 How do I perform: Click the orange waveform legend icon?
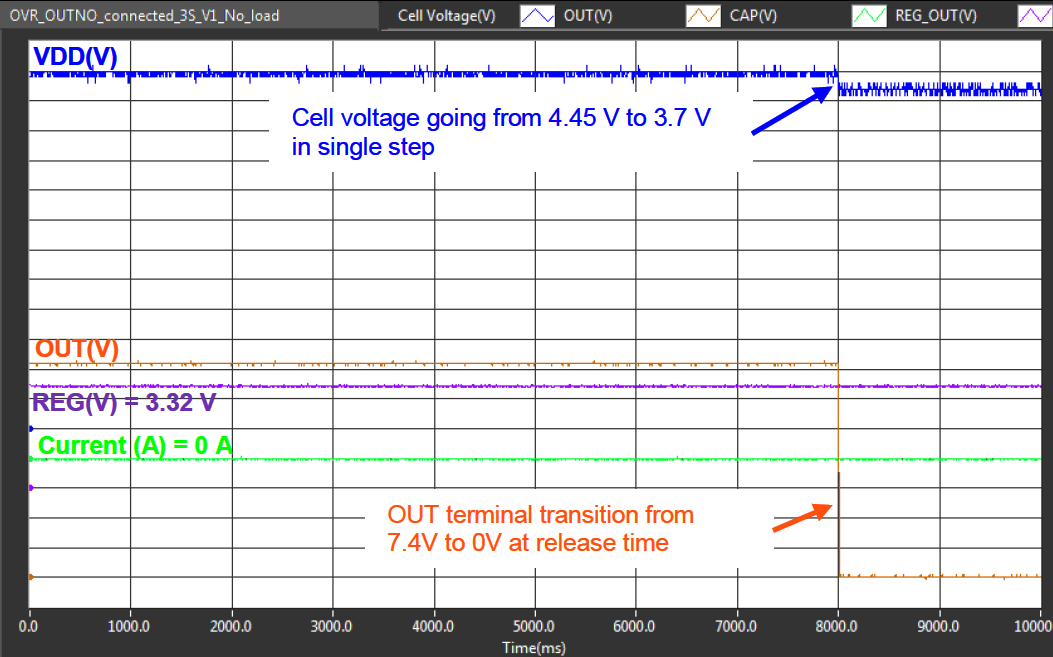pos(704,15)
